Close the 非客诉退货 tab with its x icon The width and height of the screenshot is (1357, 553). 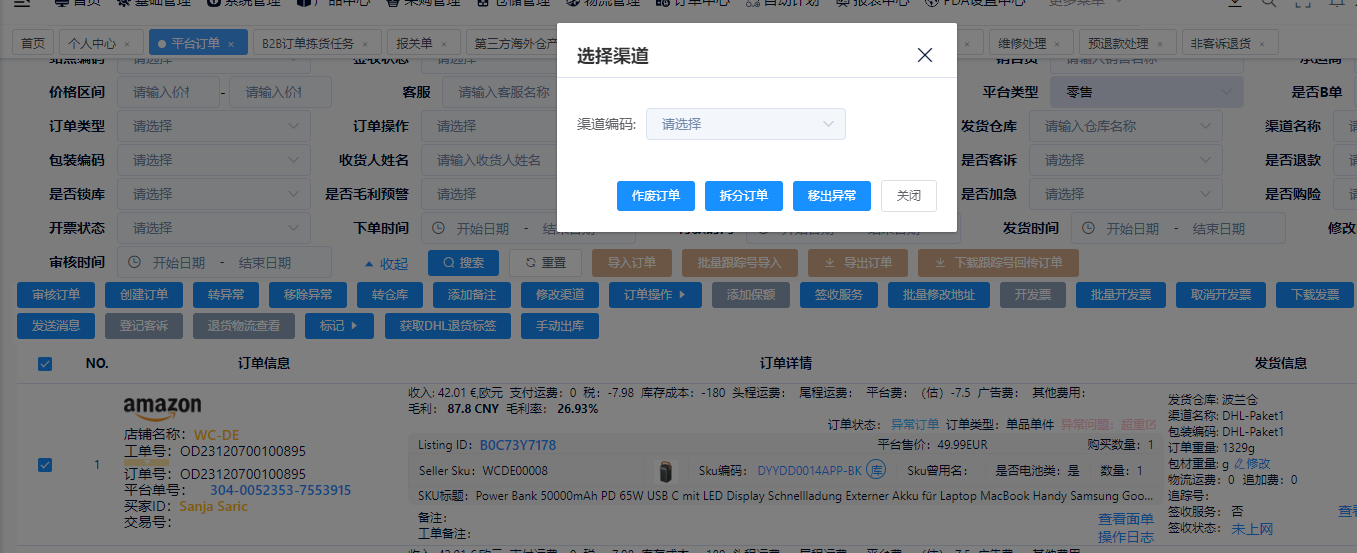[1262, 44]
